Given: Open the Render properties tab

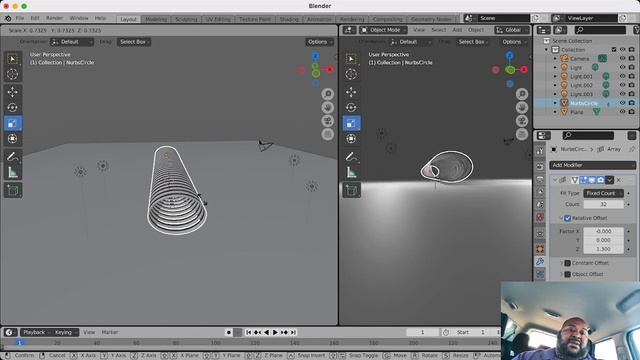Looking at the screenshot, I should point(540,167).
